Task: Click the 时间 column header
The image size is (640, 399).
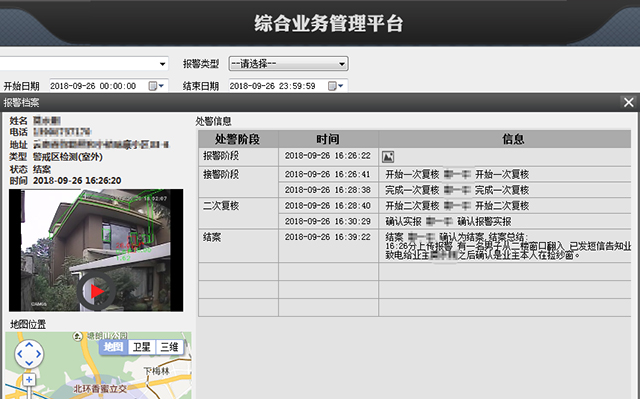Action: pos(328,139)
